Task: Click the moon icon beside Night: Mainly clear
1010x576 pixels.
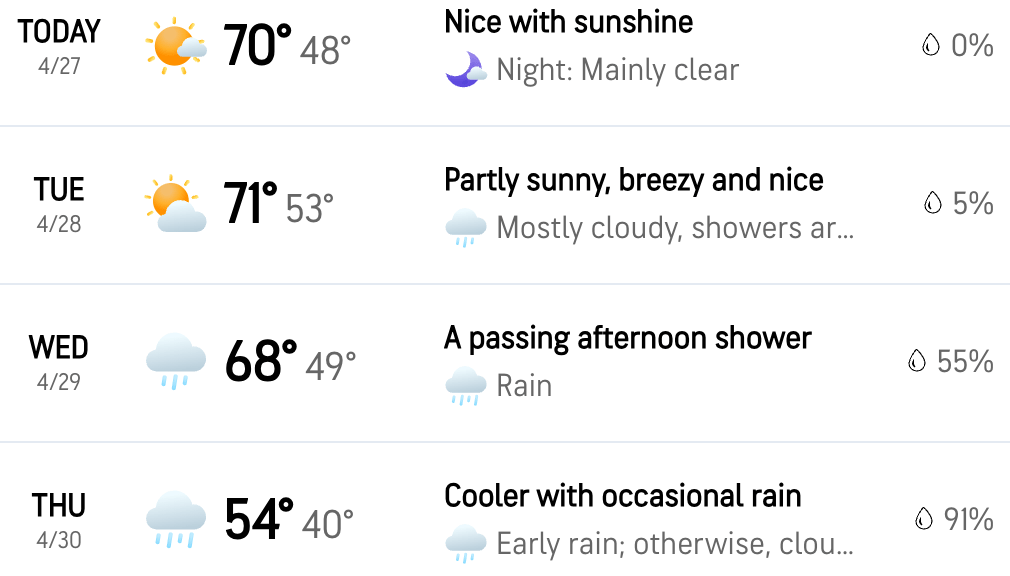Action: [x=465, y=69]
